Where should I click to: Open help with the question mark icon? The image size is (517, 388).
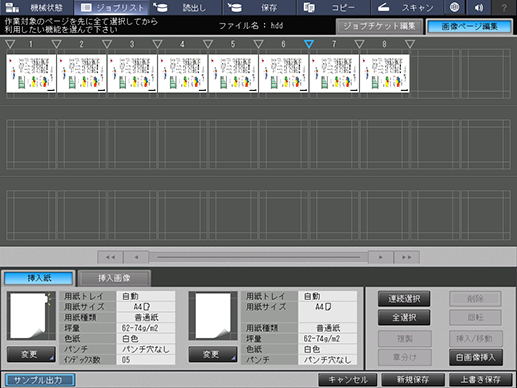504,7
